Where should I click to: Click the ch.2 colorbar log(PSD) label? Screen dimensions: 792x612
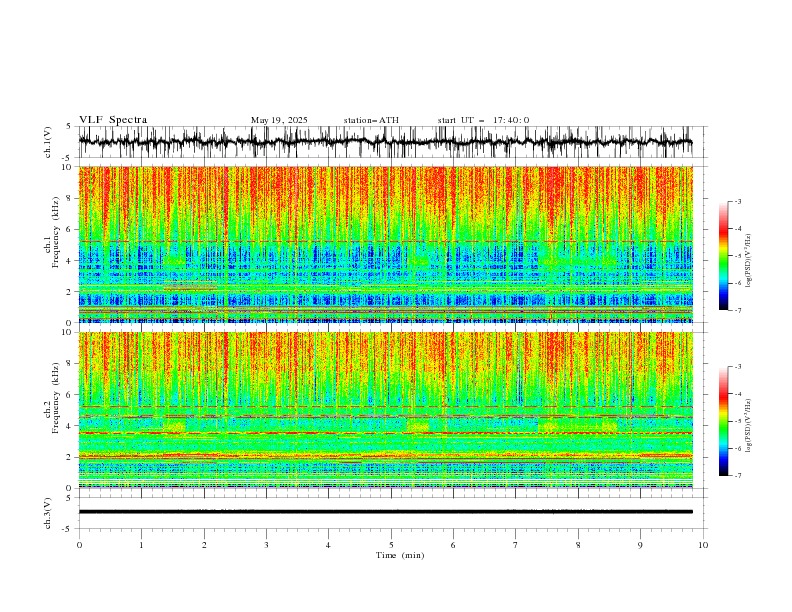748,425
